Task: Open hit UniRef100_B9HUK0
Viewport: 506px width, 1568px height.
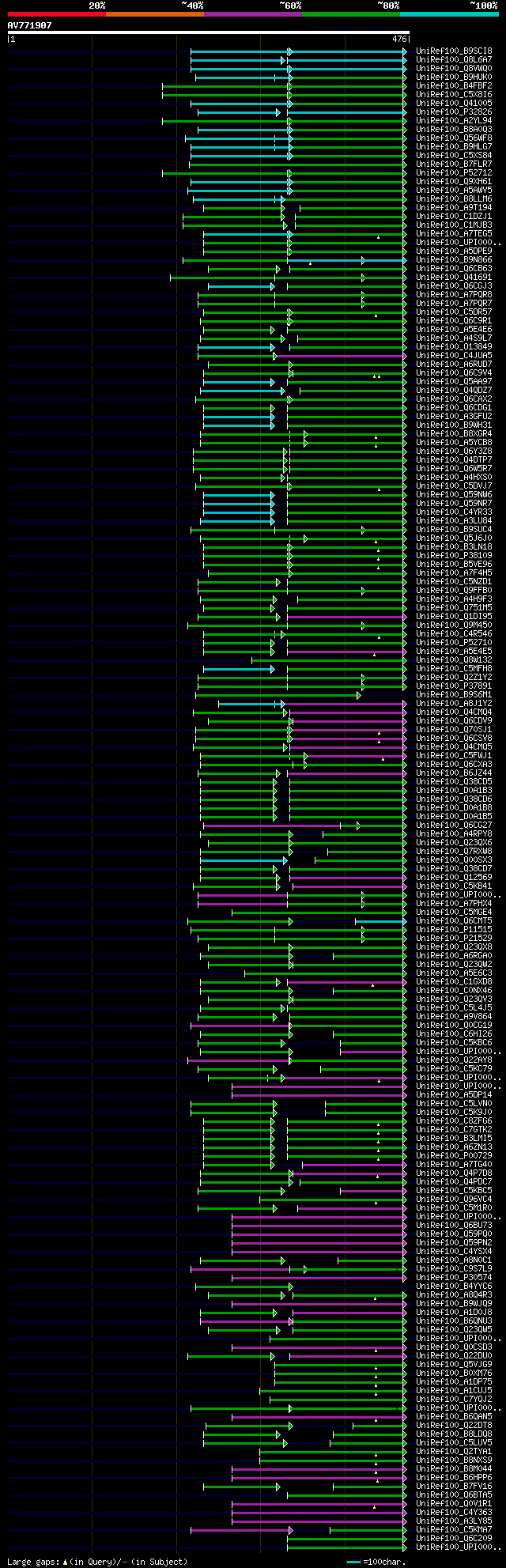Action: 454,77
